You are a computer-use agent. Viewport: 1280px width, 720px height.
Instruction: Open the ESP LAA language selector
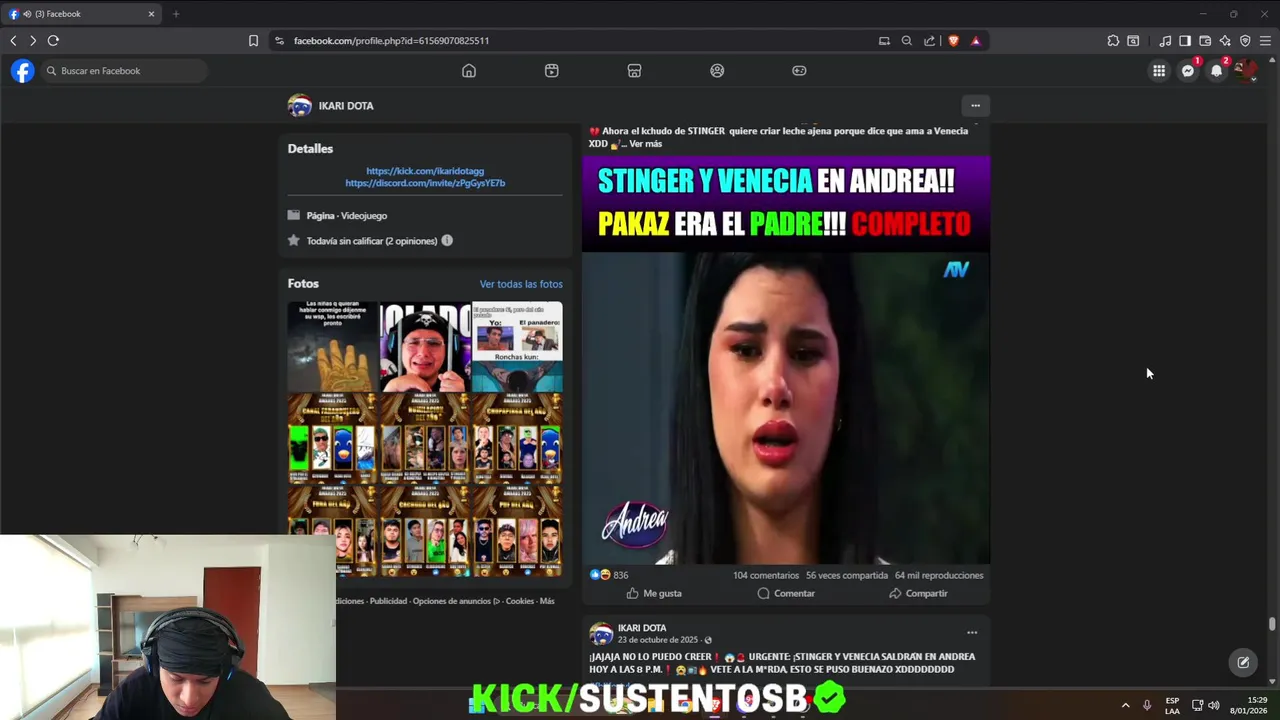[1172, 705]
